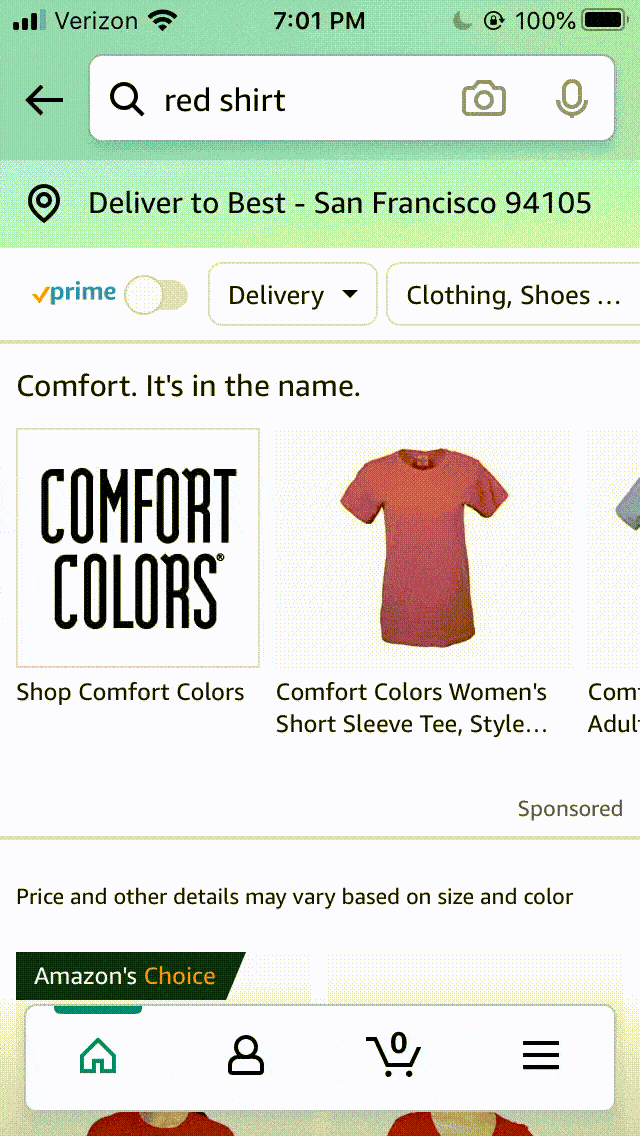Select the red Comfort Colors tee image
Image resolution: width=640 pixels, height=1136 pixels.
click(423, 548)
